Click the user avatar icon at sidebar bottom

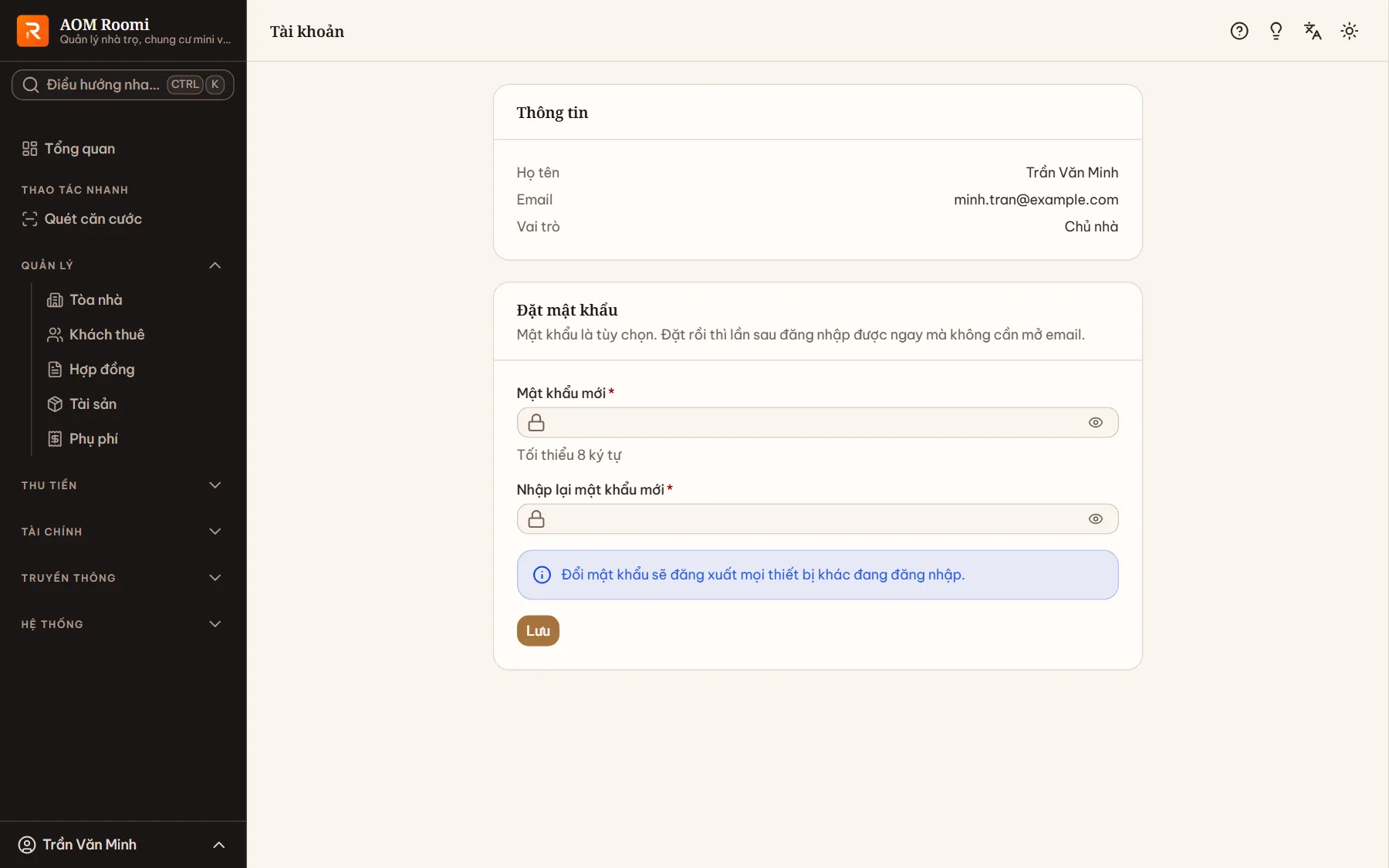[x=27, y=845]
